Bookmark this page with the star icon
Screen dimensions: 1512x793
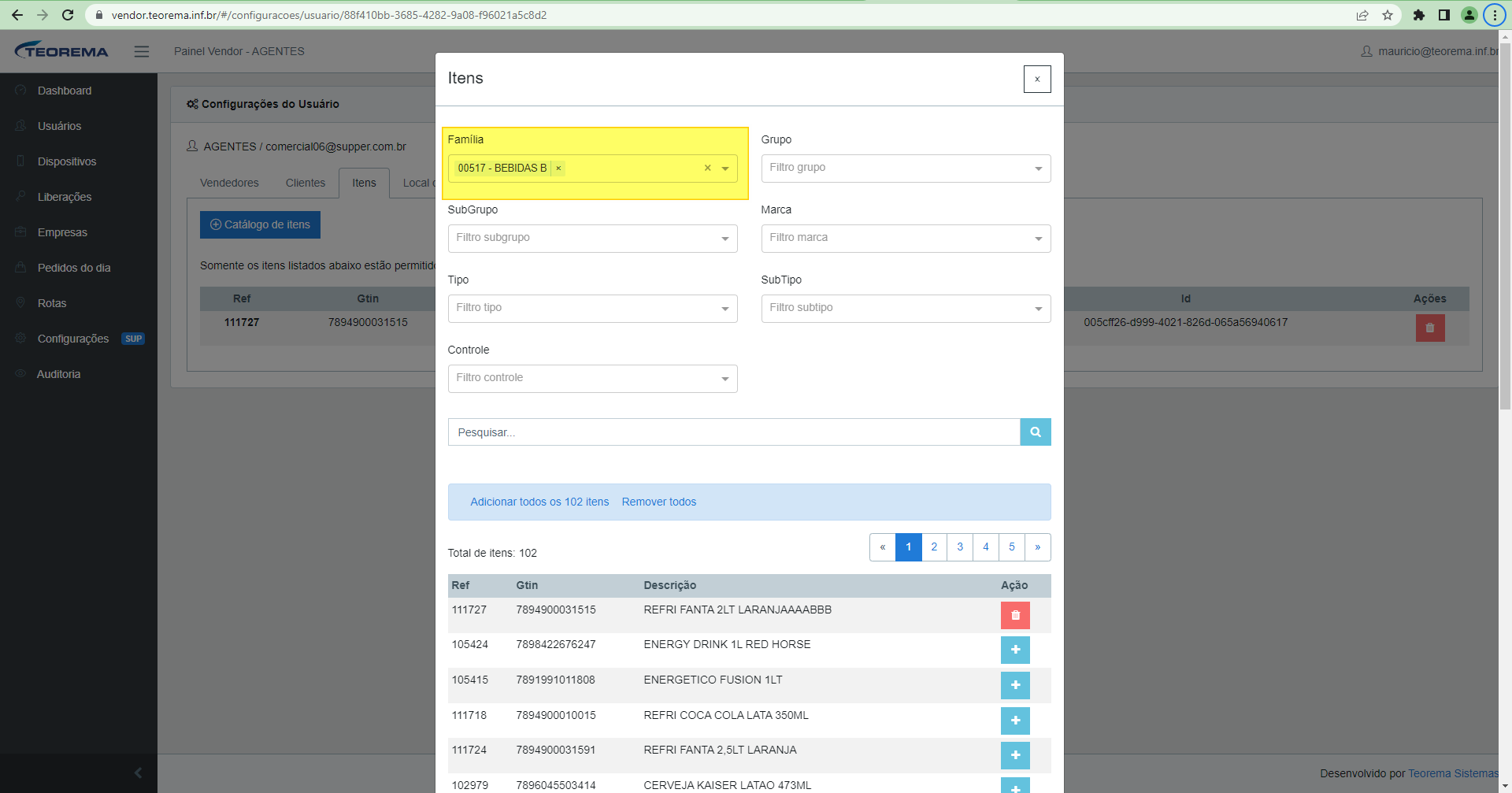(1388, 15)
